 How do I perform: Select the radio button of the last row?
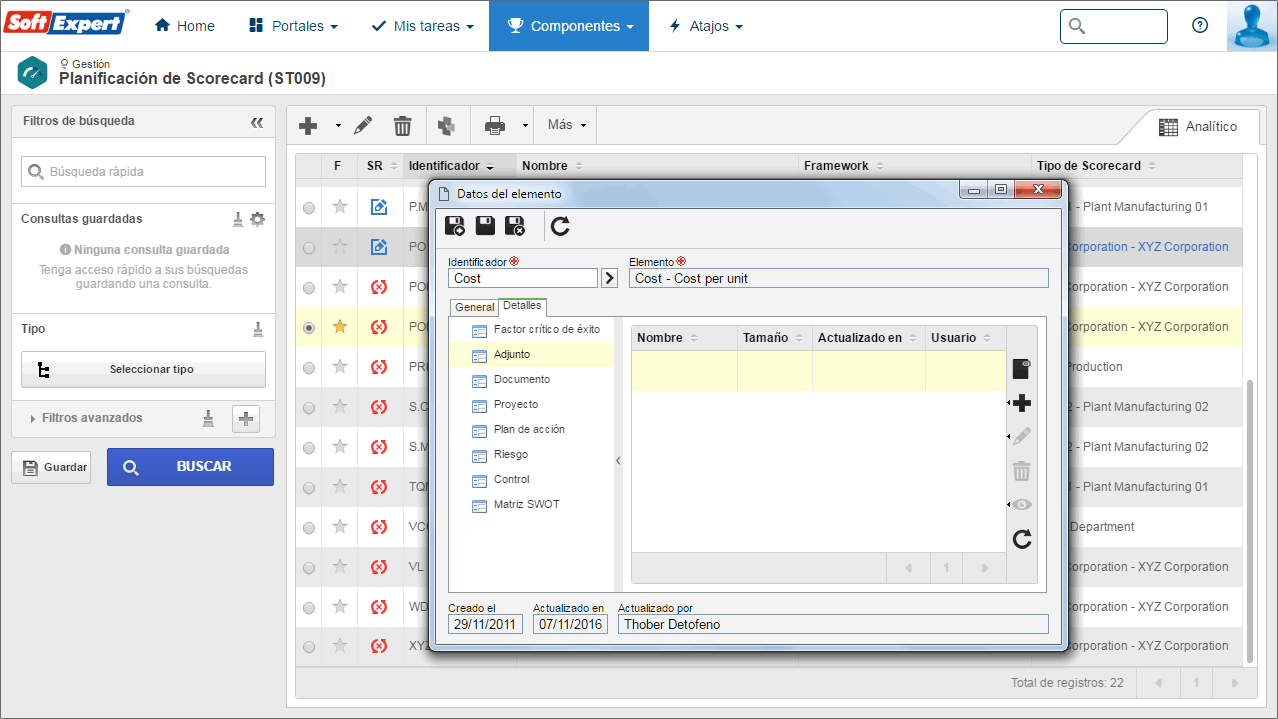pyautogui.click(x=309, y=646)
